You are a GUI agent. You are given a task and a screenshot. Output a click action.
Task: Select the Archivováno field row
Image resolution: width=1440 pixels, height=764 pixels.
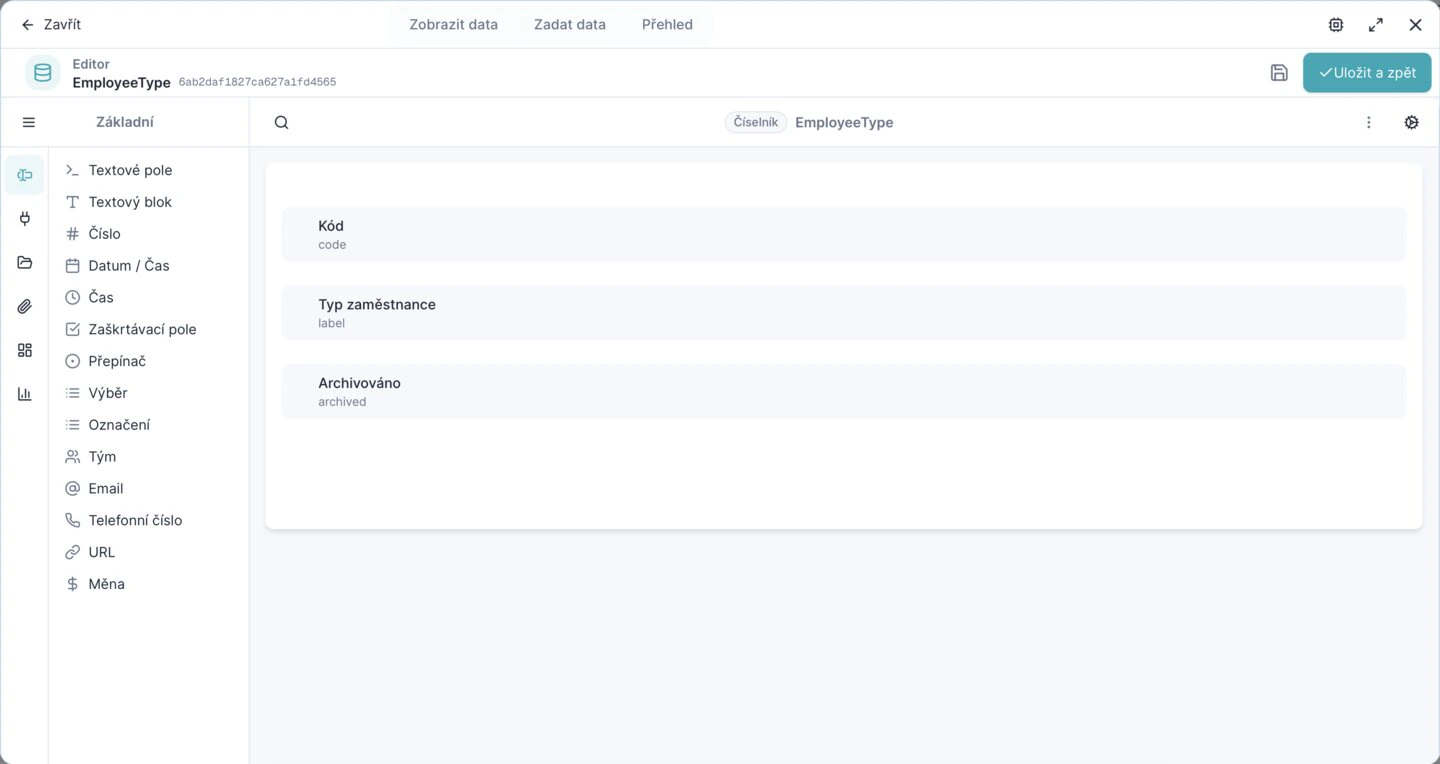click(x=843, y=391)
